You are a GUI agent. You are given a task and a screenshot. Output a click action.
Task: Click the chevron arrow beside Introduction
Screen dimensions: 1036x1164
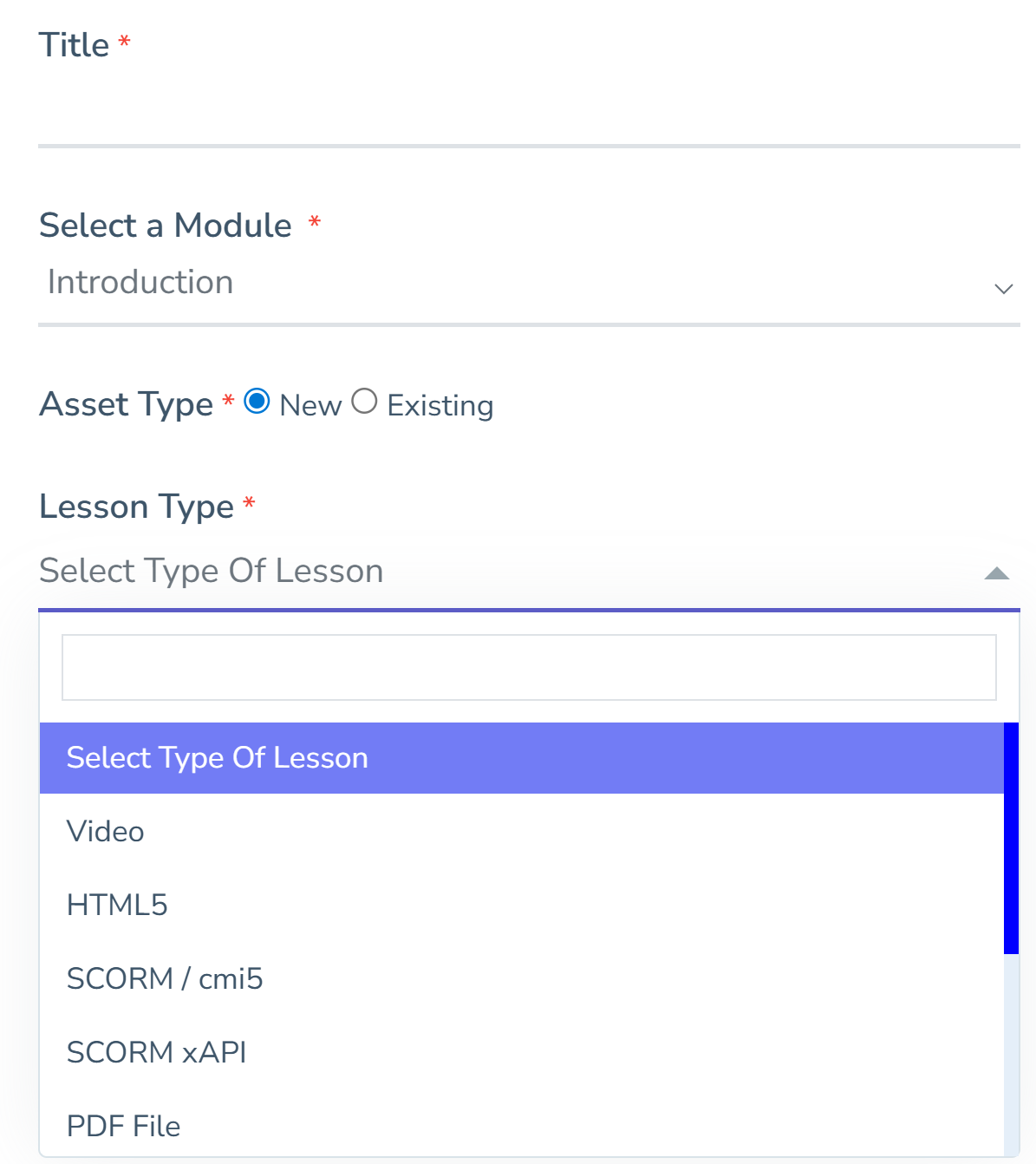[1003, 289]
